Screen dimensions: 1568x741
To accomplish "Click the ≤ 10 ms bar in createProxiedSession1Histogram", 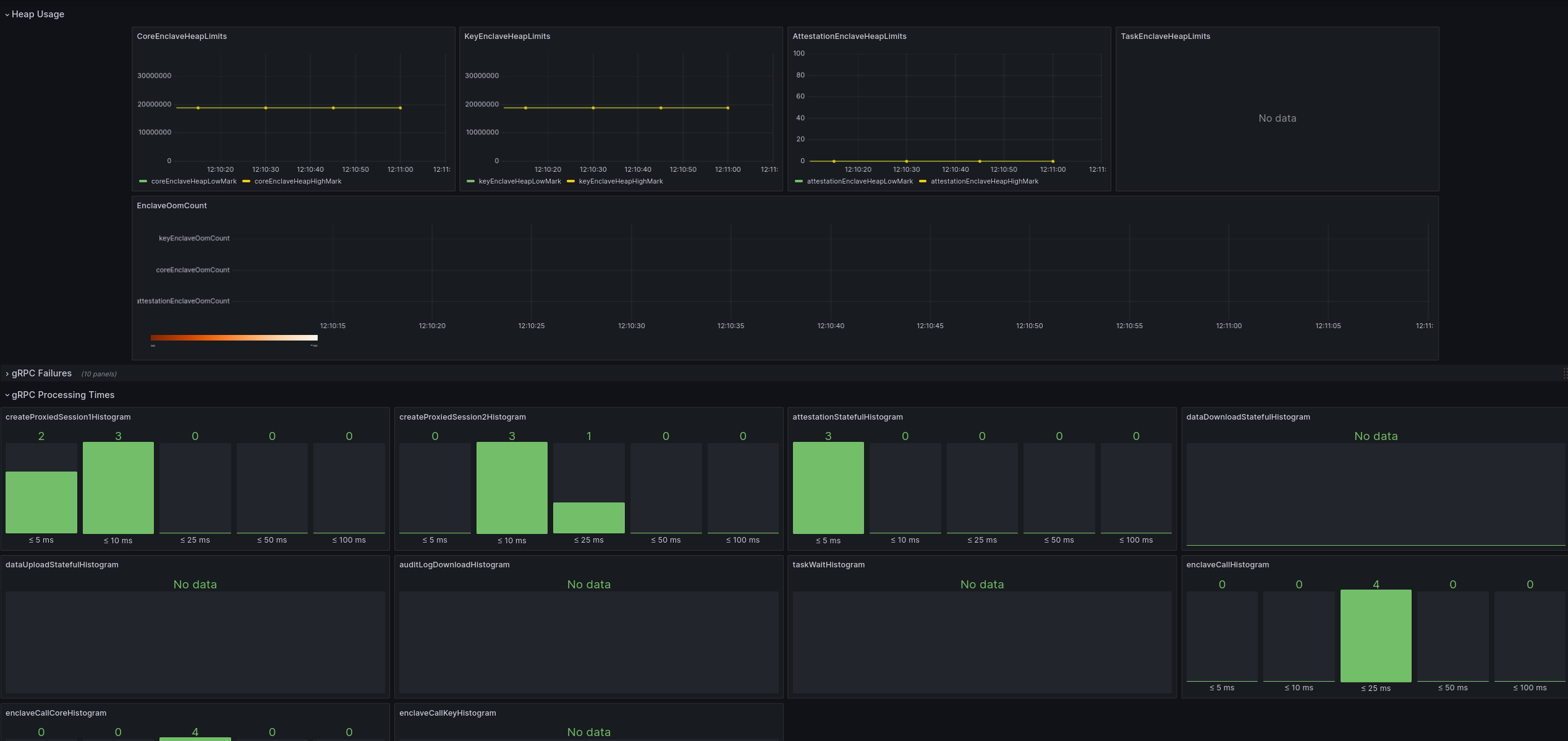I will 118,488.
